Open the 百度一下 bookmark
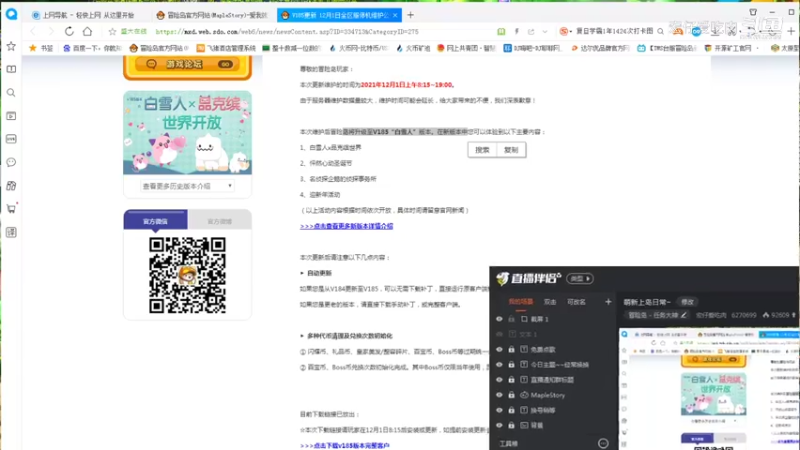This screenshot has height=450, width=800. click(92, 48)
